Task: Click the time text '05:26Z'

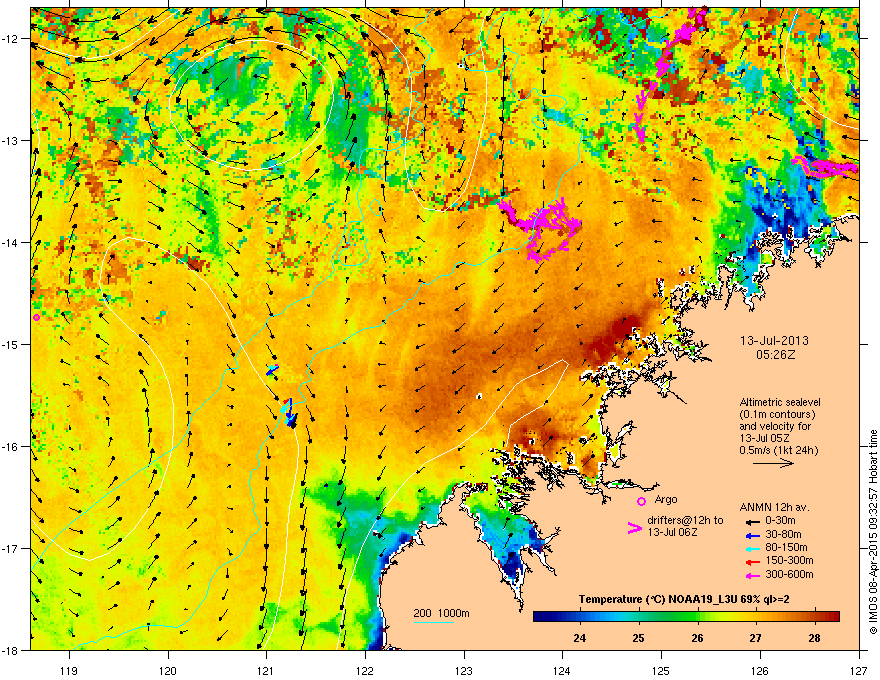Action: (775, 355)
